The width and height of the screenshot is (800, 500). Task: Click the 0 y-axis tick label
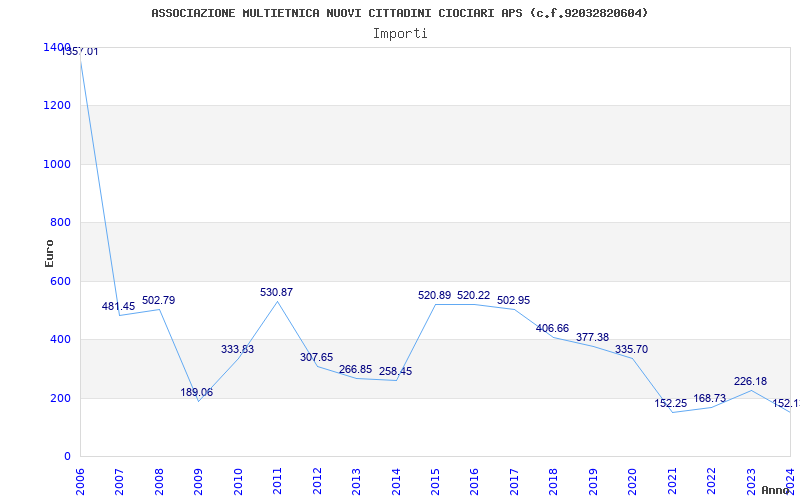coord(68,456)
